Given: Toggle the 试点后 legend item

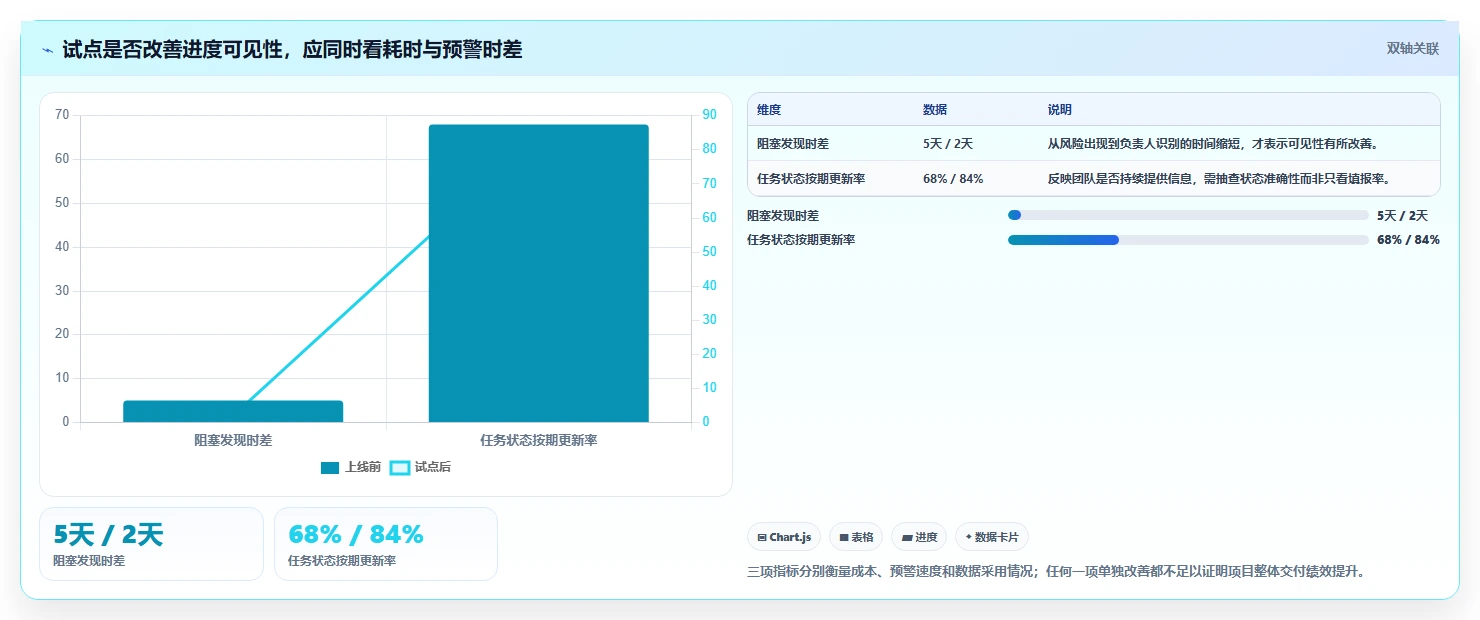Looking at the screenshot, I should tap(420, 467).
